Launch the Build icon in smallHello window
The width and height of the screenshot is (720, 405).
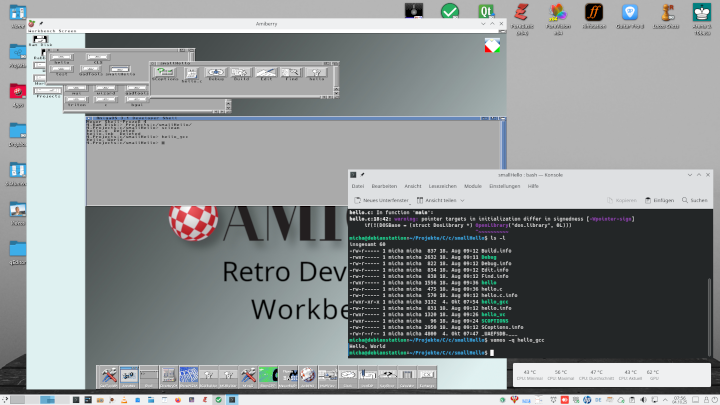coord(240,73)
